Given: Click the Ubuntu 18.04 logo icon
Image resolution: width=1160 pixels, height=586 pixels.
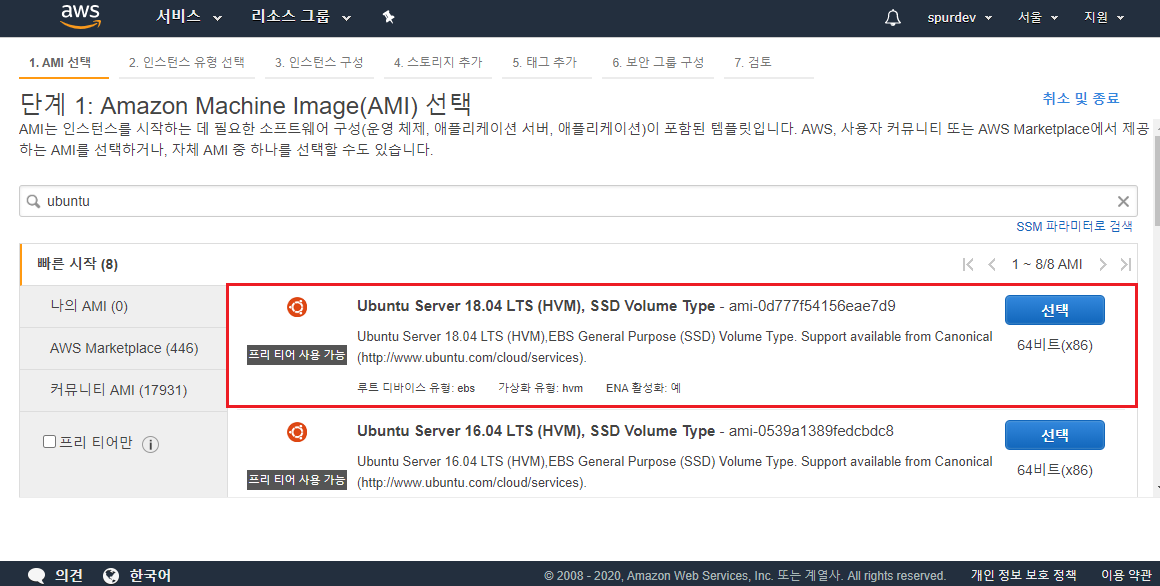Looking at the screenshot, I should click(297, 307).
